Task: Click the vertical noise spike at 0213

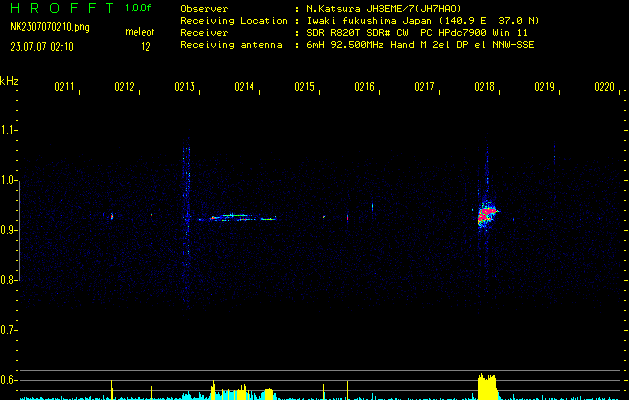Action: coord(186,200)
